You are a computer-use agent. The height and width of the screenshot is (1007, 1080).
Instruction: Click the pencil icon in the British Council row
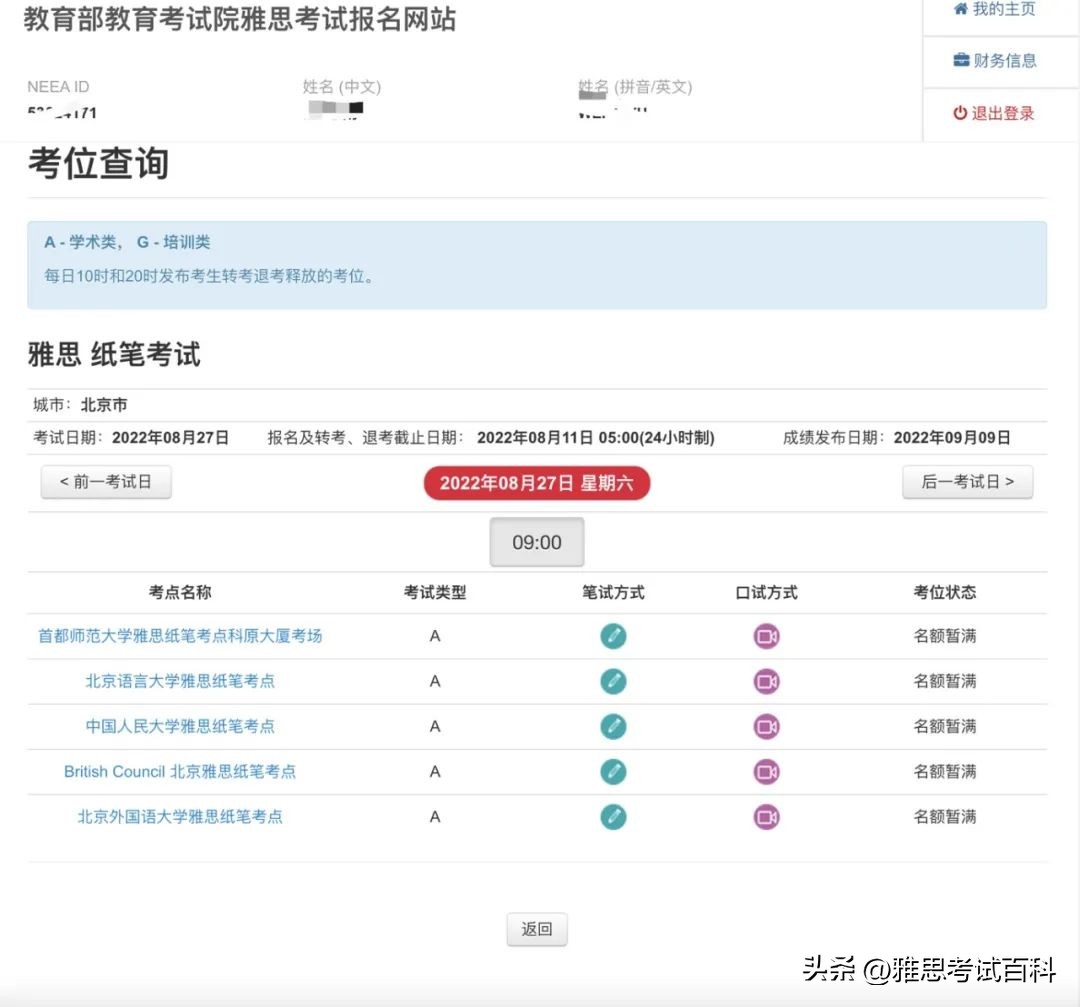613,771
